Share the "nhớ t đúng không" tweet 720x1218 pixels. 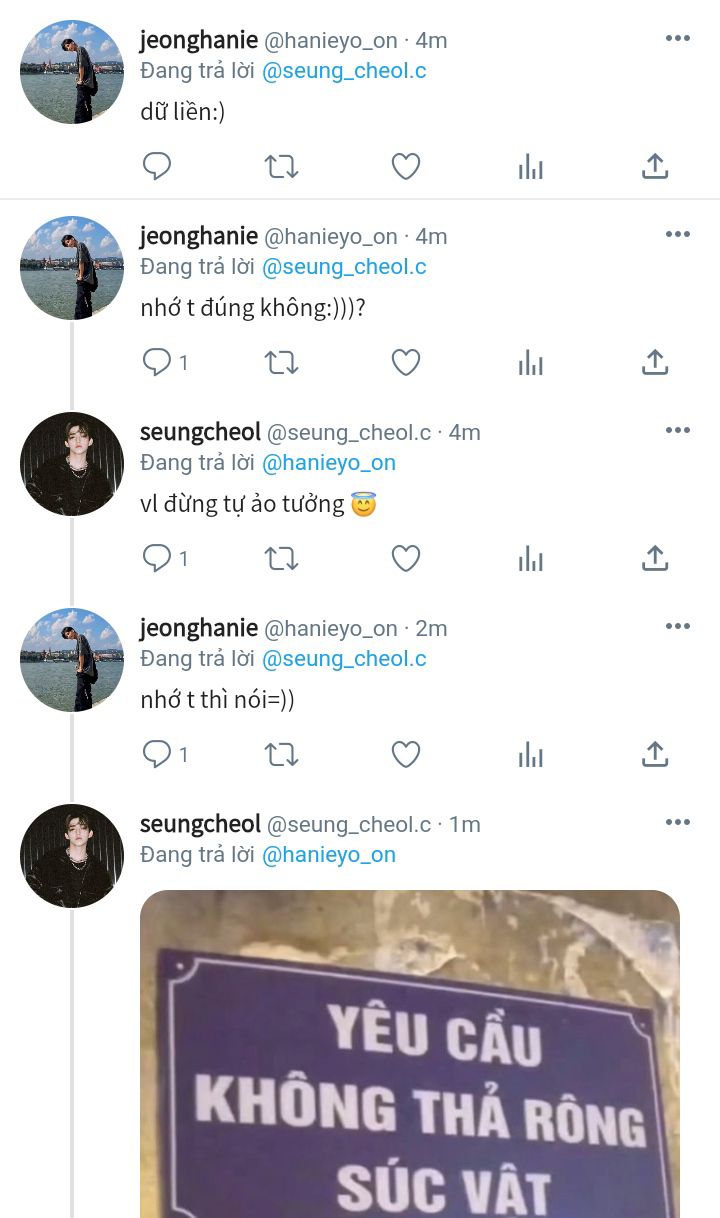click(654, 362)
